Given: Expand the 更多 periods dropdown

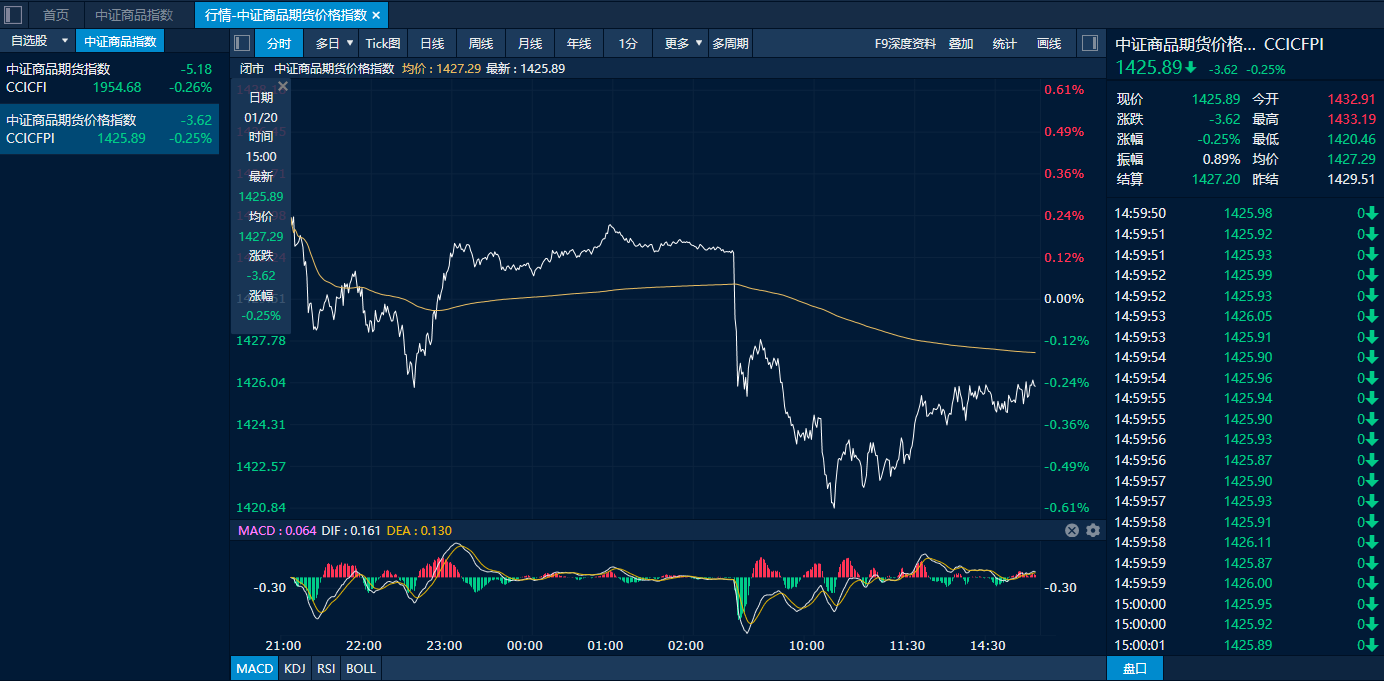Looking at the screenshot, I should click(x=698, y=43).
